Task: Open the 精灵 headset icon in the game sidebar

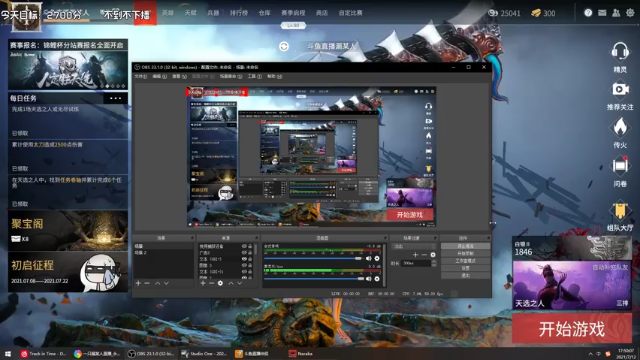Action: click(620, 52)
